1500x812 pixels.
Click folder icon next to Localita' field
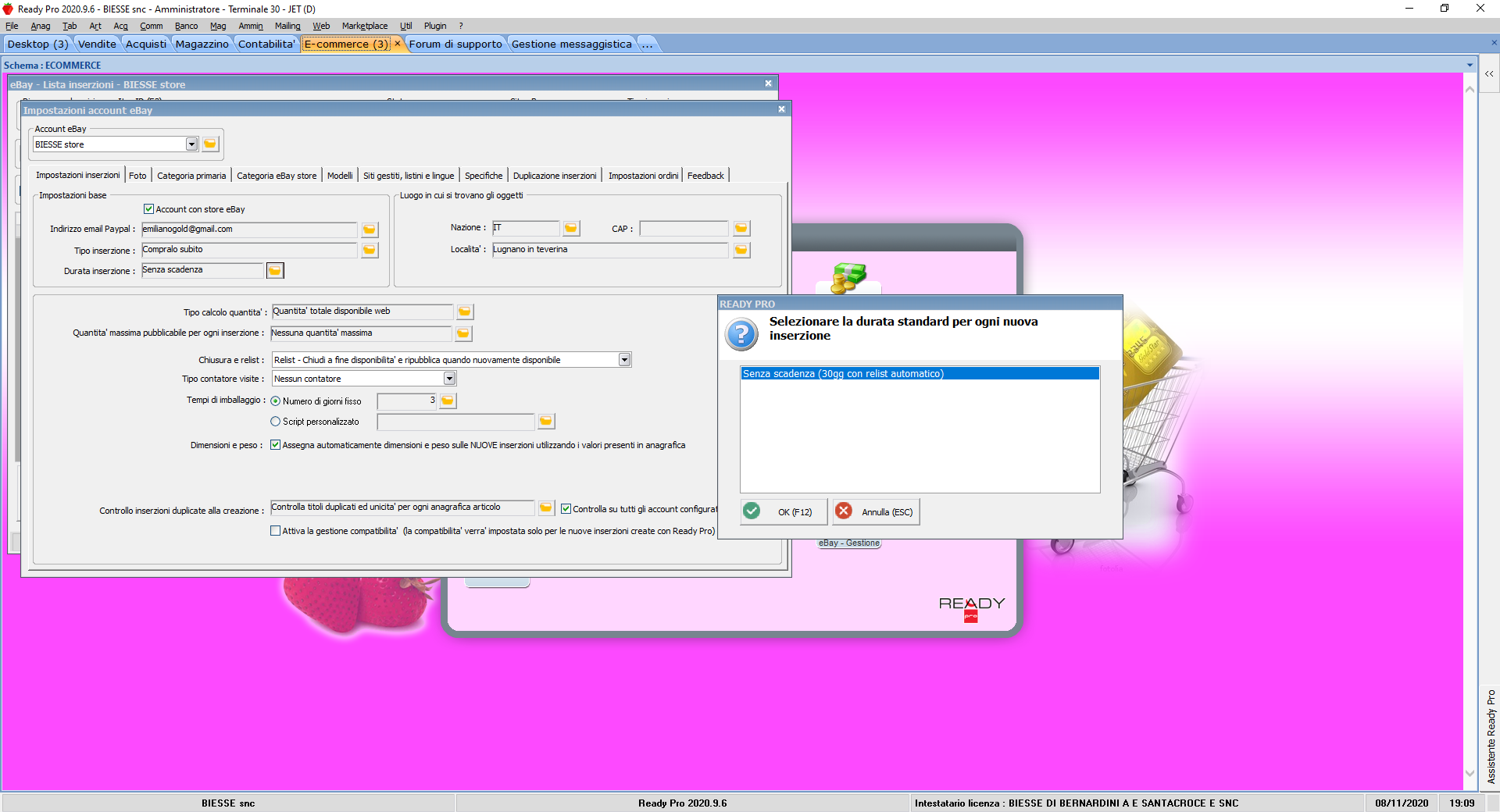pyautogui.click(x=741, y=250)
